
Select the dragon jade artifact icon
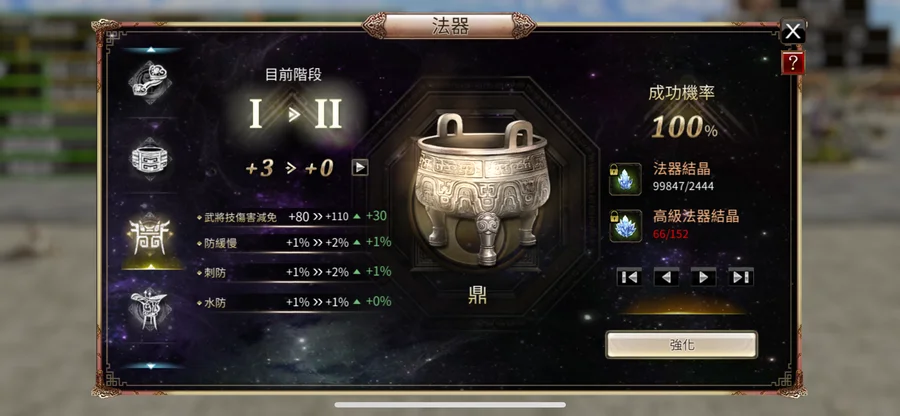(150, 83)
